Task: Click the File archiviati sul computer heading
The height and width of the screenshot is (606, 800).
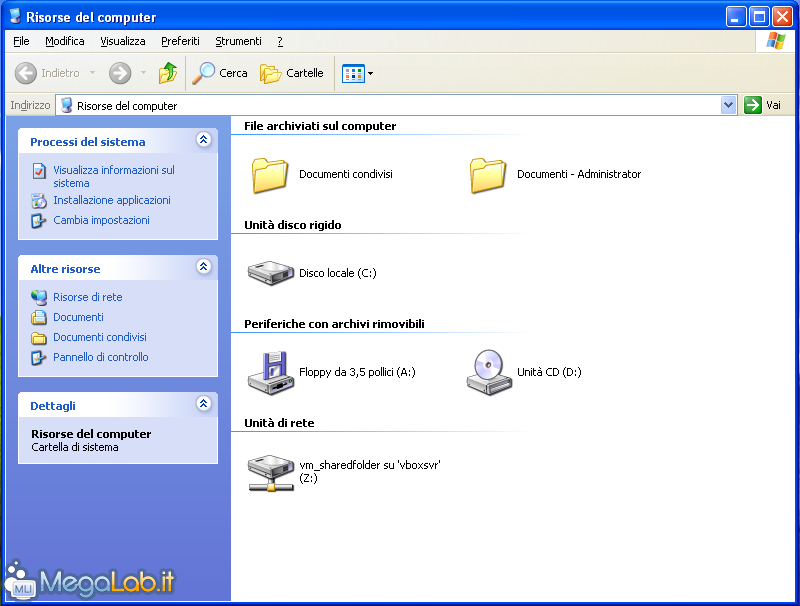Action: pyautogui.click(x=320, y=126)
